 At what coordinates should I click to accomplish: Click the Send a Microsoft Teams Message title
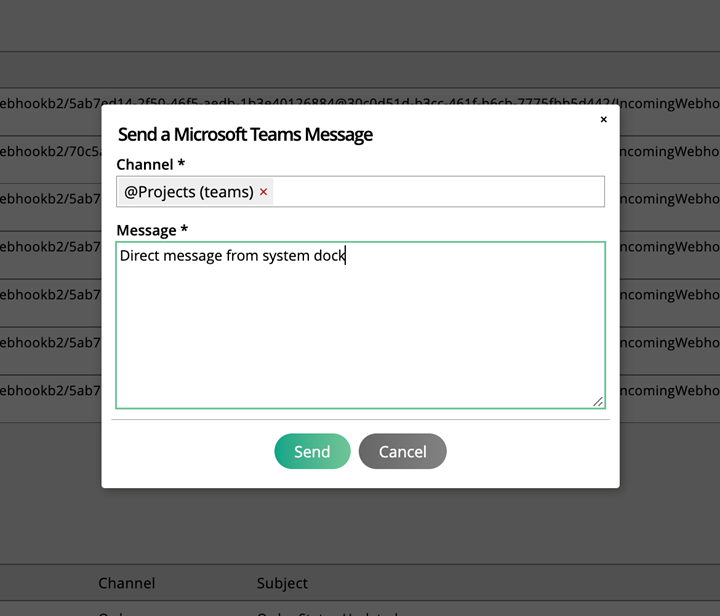pos(245,134)
